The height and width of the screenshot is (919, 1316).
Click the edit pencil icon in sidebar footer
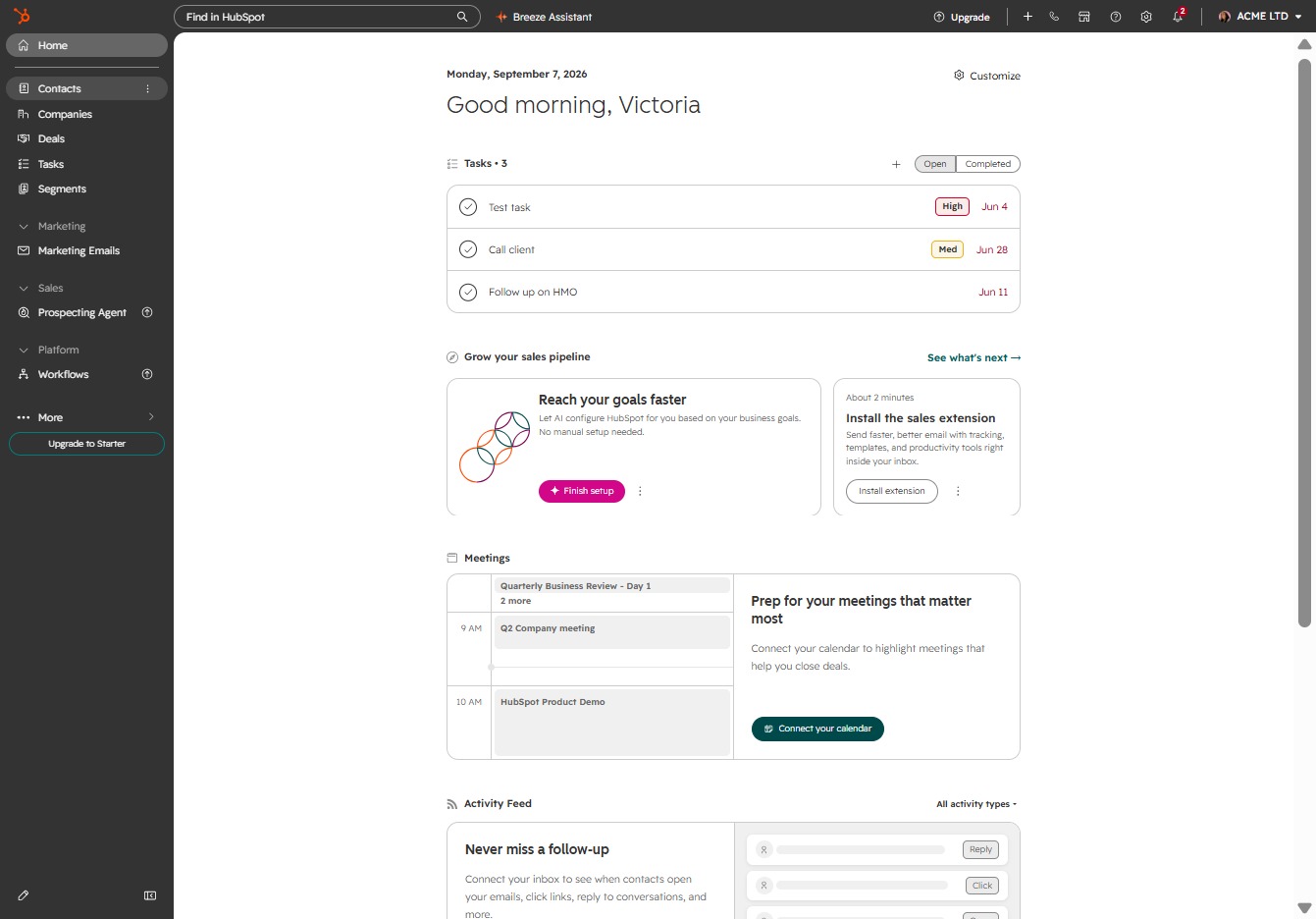(x=24, y=895)
